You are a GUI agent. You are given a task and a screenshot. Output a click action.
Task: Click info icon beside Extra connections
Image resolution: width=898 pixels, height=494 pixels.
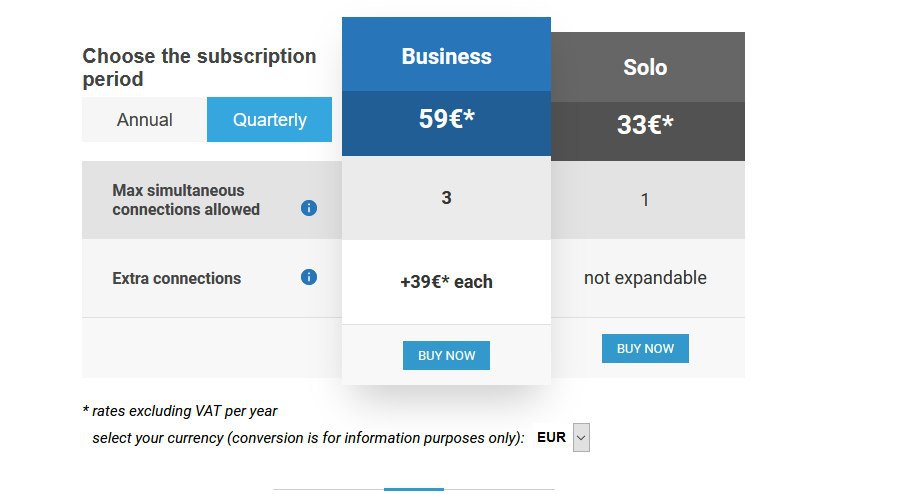click(309, 277)
